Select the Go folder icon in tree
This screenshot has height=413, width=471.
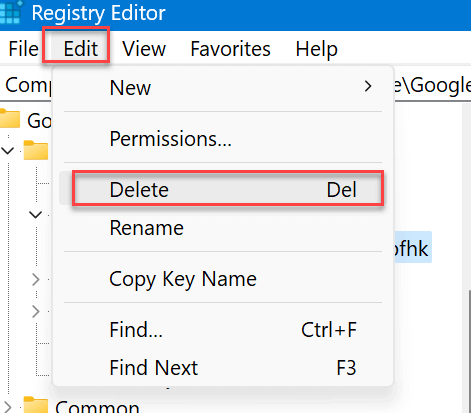[x=10, y=119]
